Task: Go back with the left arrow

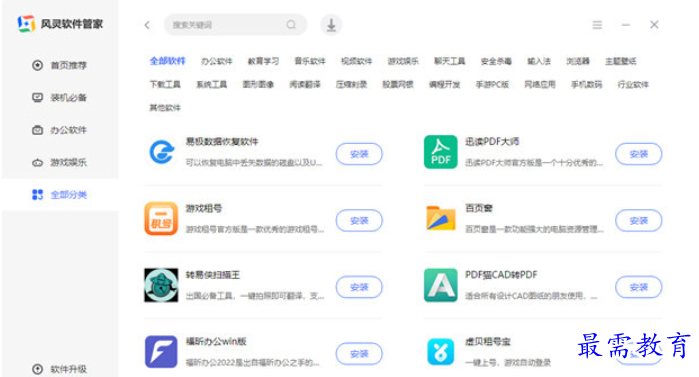Action: click(x=147, y=25)
